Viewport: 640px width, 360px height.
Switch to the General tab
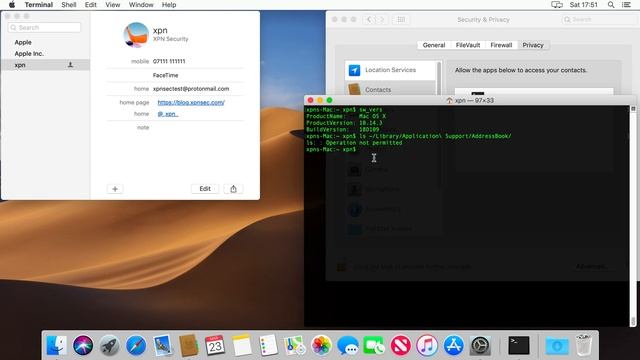click(434, 45)
